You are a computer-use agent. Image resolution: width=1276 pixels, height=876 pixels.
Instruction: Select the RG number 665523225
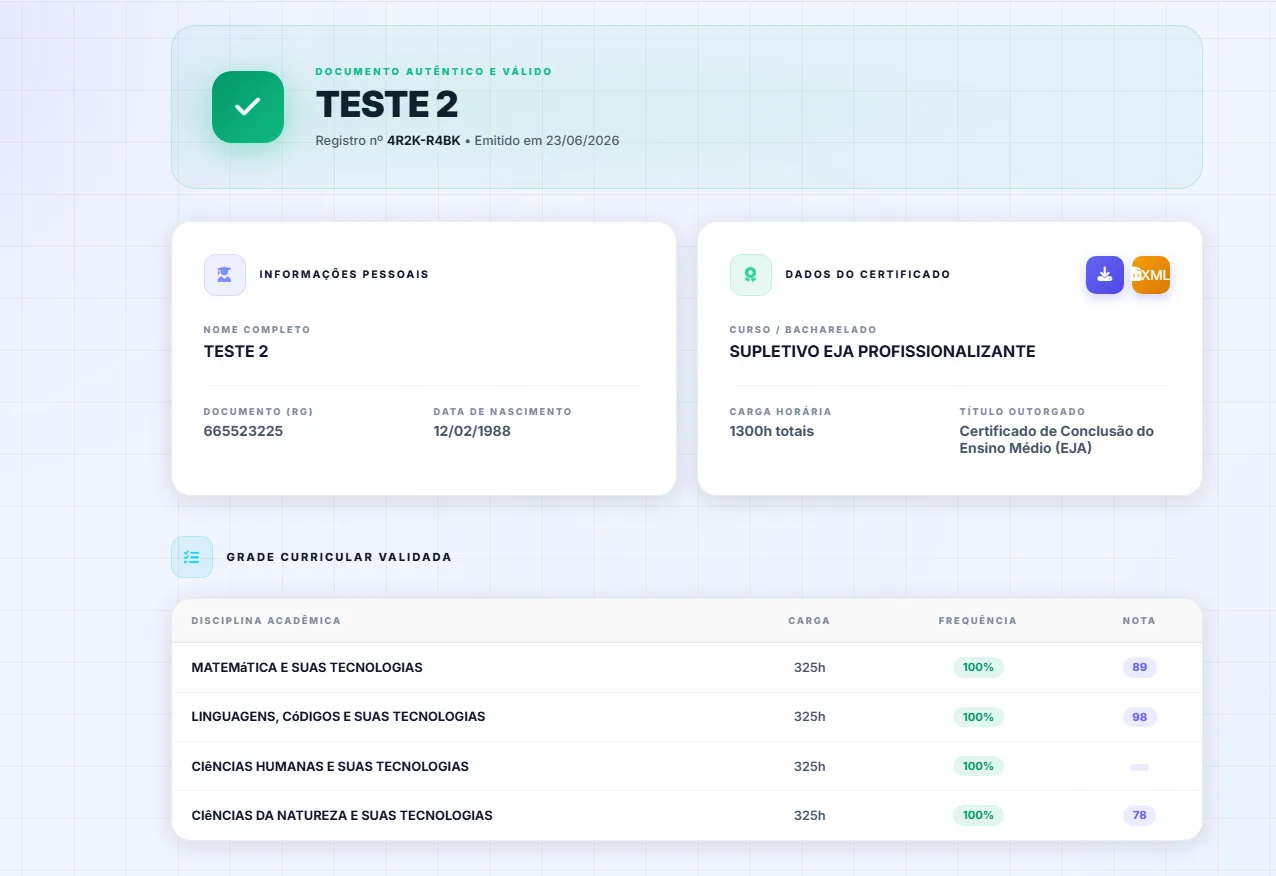[243, 431]
